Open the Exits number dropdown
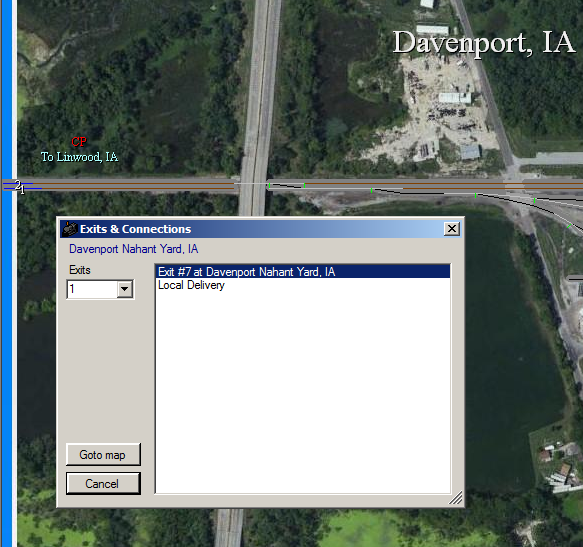This screenshot has height=547, width=583. pos(125,289)
